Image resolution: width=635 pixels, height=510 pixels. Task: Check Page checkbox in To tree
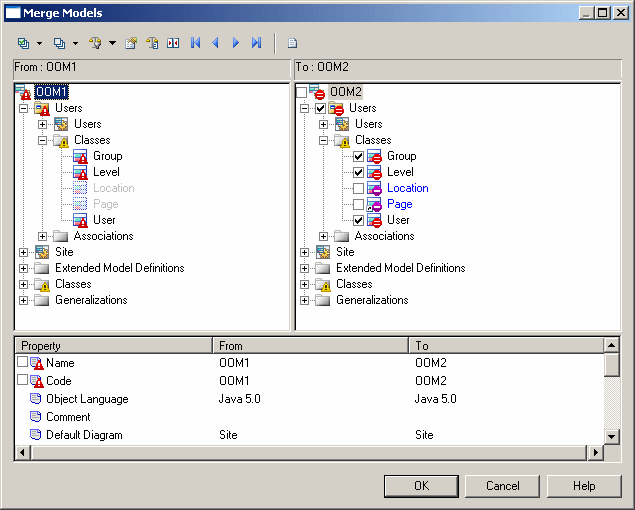pos(358,204)
